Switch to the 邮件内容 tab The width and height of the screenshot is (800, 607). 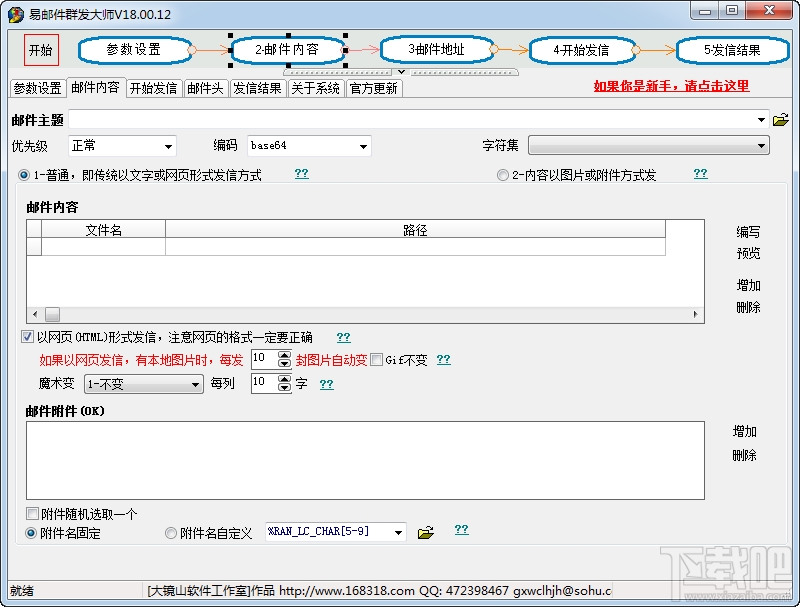pos(95,87)
